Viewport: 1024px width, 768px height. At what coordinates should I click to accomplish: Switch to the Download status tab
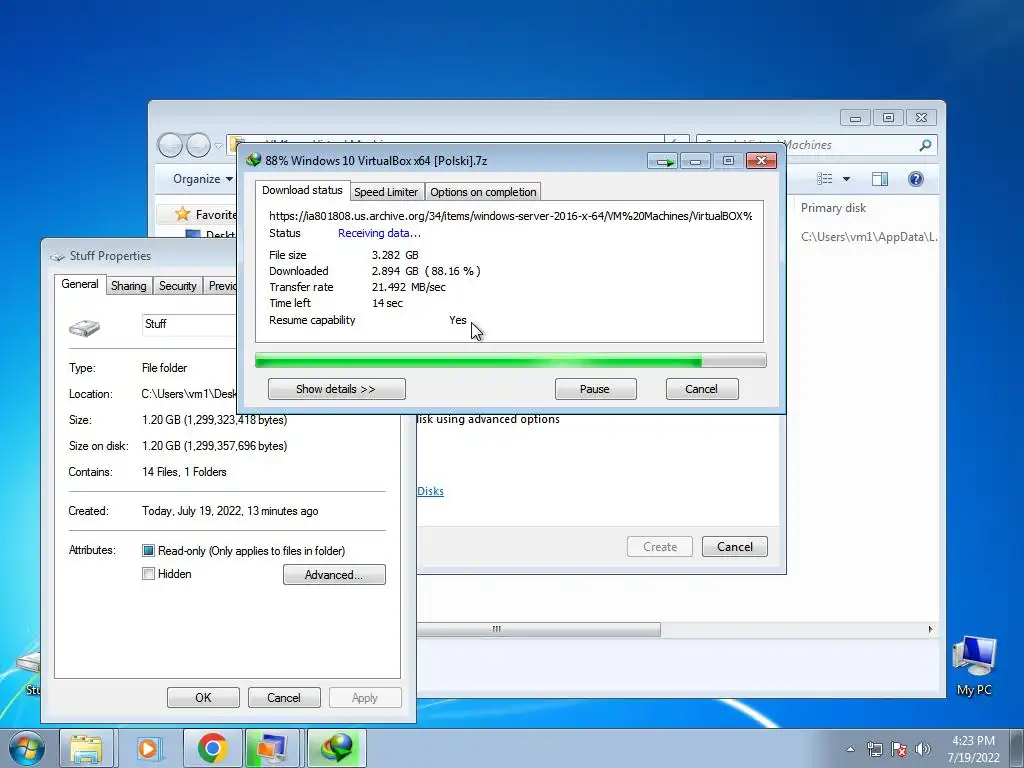(x=302, y=190)
